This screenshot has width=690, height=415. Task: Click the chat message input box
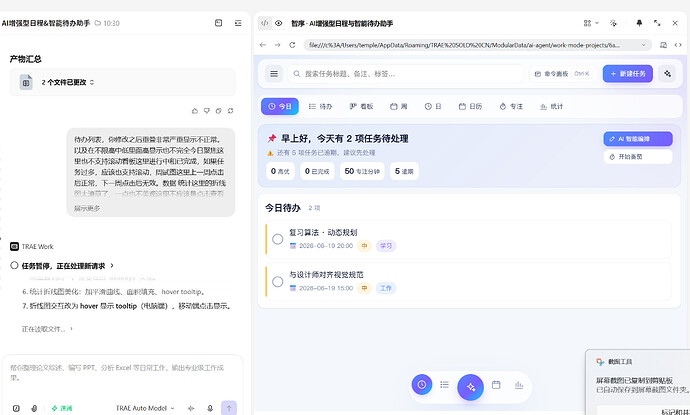pos(122,373)
